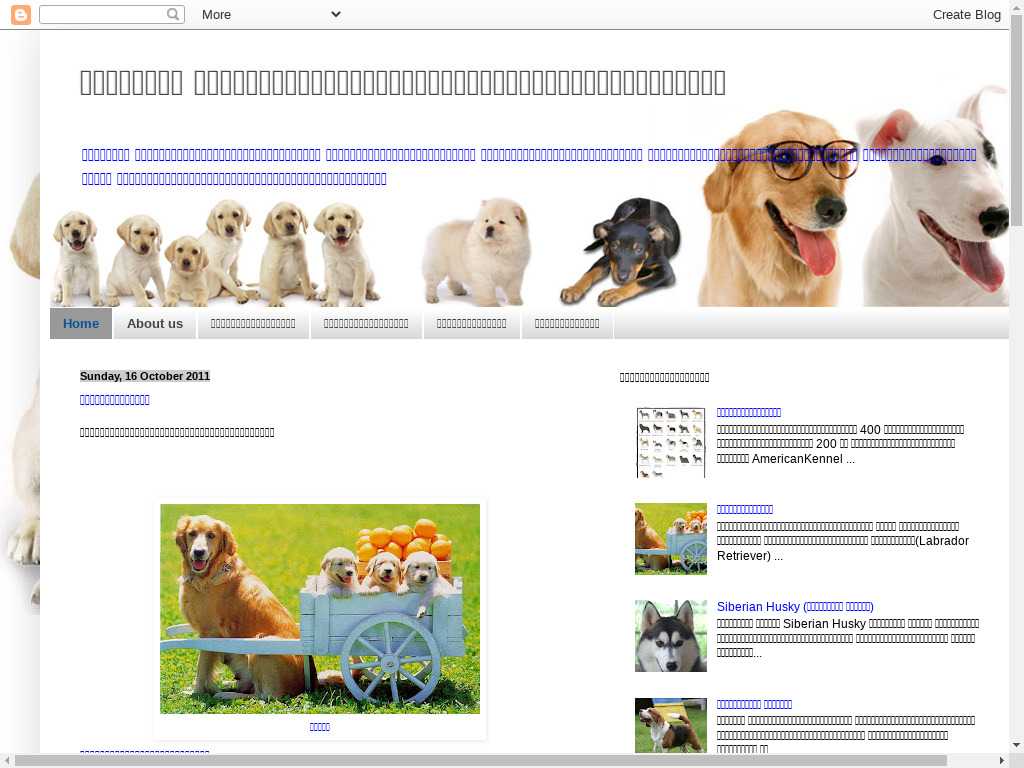Click the horizontal scrollbar left arrow
Screen dimensions: 1024x768
[7, 761]
